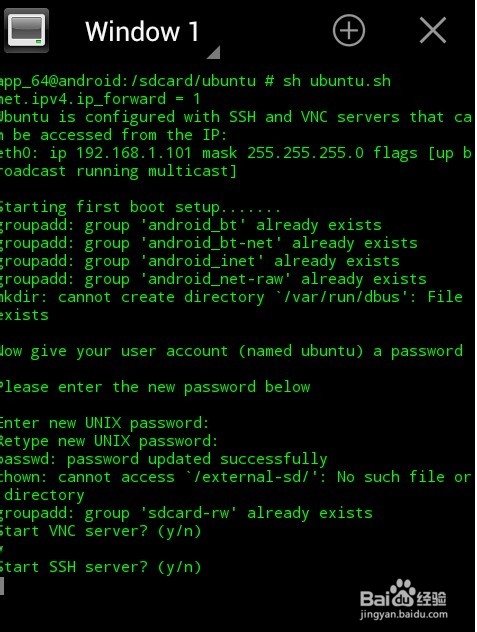Screen dimensions: 477x632
Task: Click the 'sh ubuntu.sh' command text
Action: 337,81
